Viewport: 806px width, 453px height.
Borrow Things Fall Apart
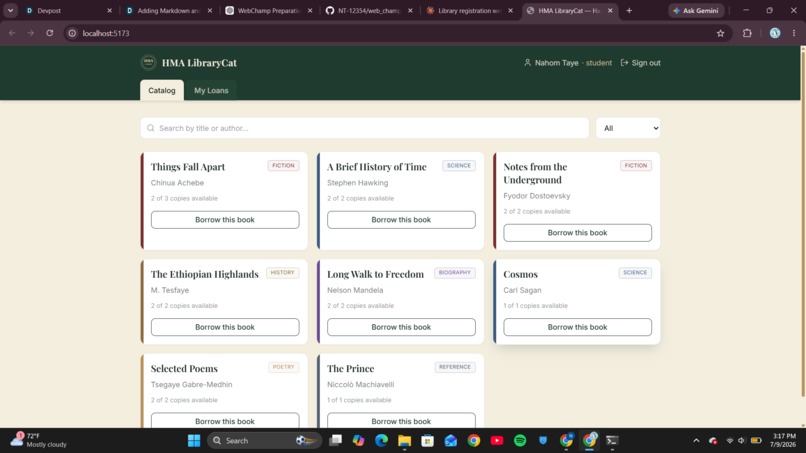(x=225, y=220)
